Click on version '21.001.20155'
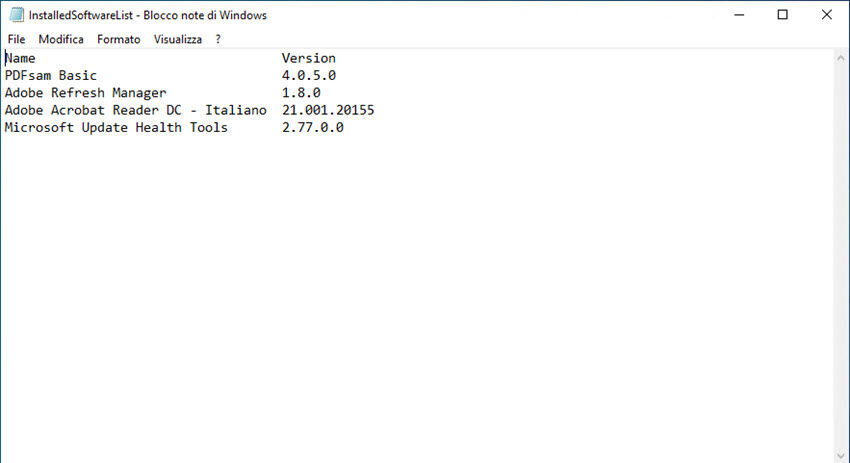The width and height of the screenshot is (850, 463). [328, 110]
